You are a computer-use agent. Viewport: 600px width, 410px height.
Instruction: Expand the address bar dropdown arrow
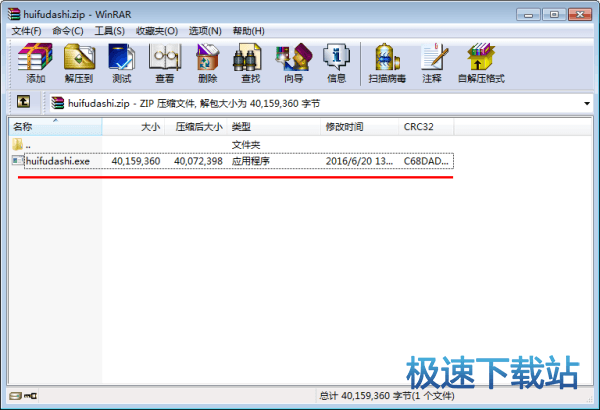(587, 103)
